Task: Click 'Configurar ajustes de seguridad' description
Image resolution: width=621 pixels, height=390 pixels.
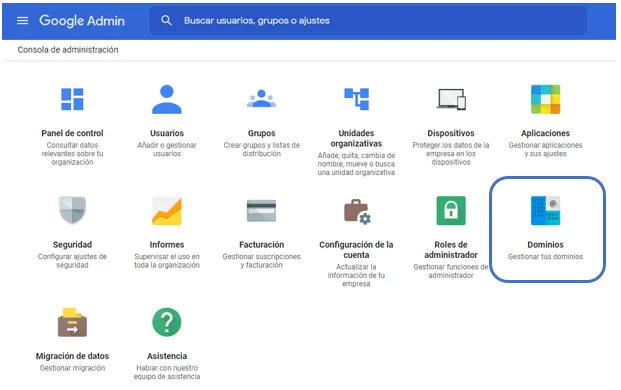Action: pos(72,261)
